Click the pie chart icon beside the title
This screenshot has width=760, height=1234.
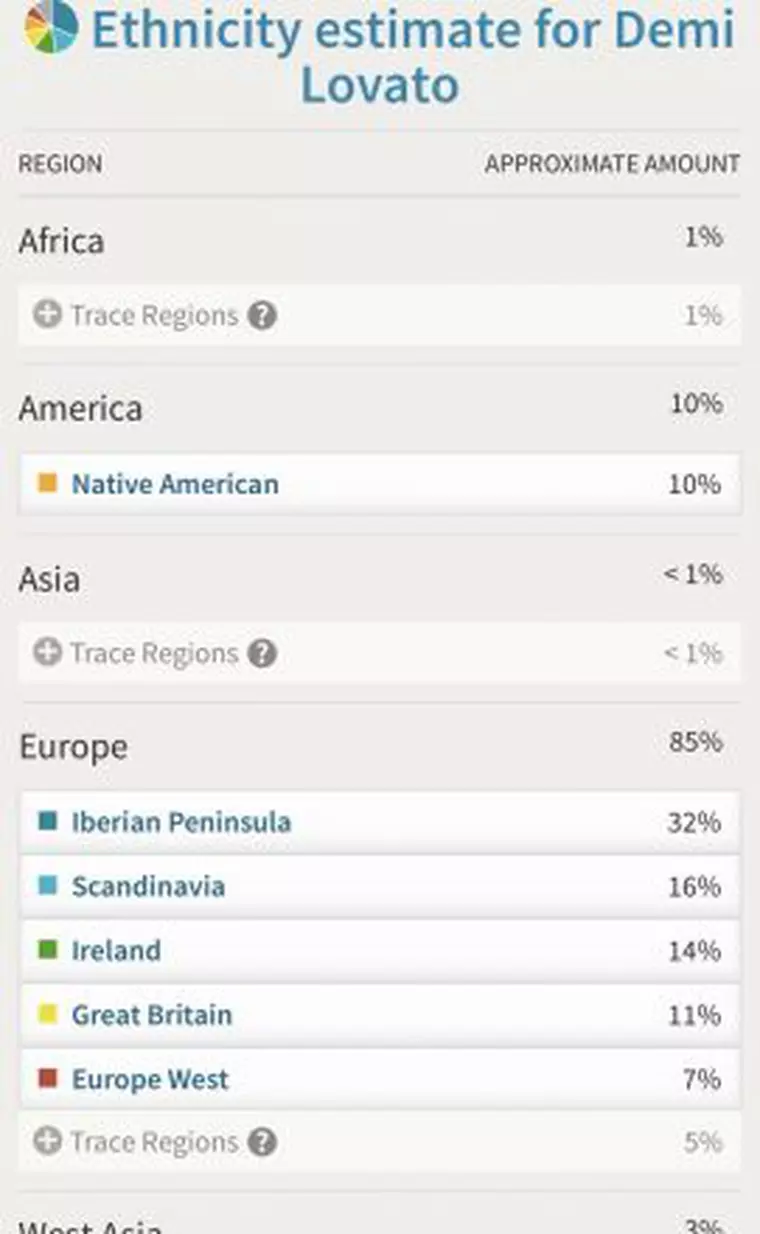[x=51, y=27]
